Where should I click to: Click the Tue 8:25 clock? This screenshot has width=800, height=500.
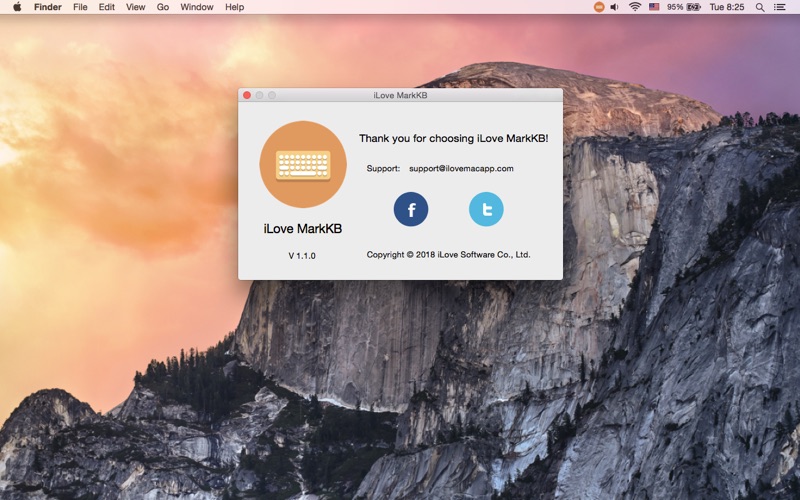727,7
